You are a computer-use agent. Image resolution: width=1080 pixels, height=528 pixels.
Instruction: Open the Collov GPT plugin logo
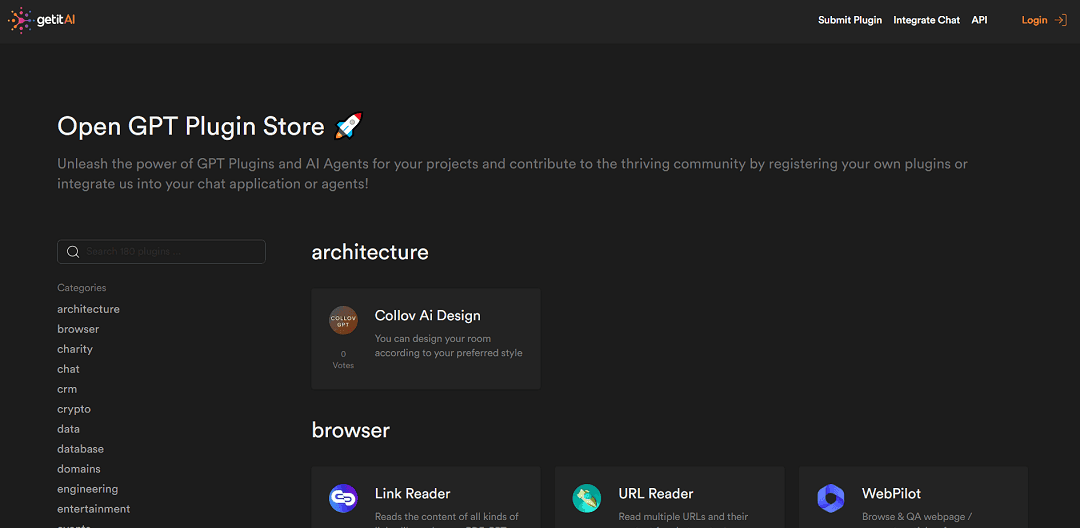click(x=343, y=320)
